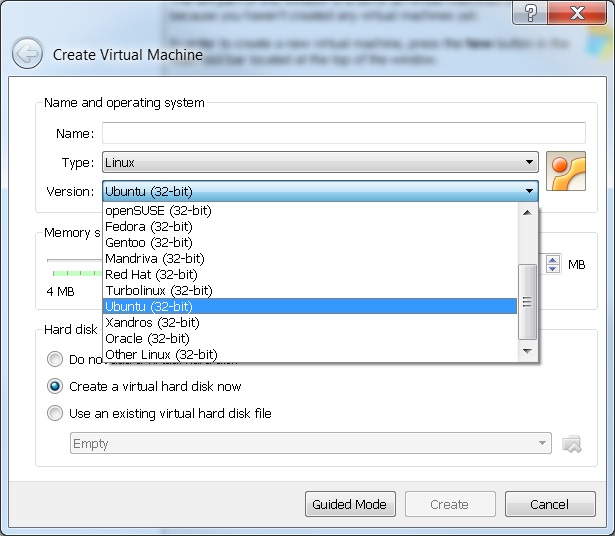Collapse the Version dropdown showing Ubuntu (32-bit)
615x536 pixels.
click(x=320, y=191)
